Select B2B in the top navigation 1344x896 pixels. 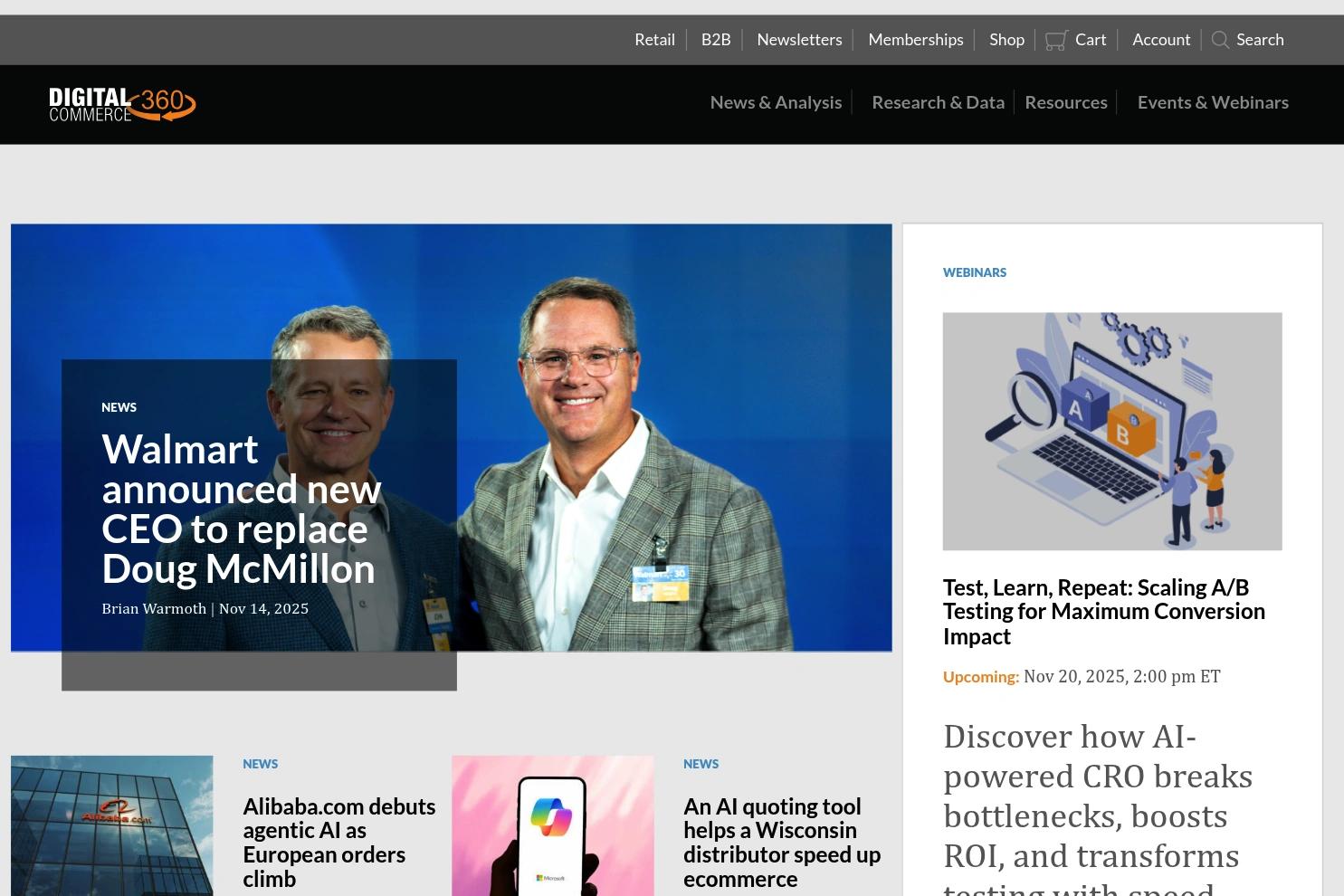click(x=715, y=39)
